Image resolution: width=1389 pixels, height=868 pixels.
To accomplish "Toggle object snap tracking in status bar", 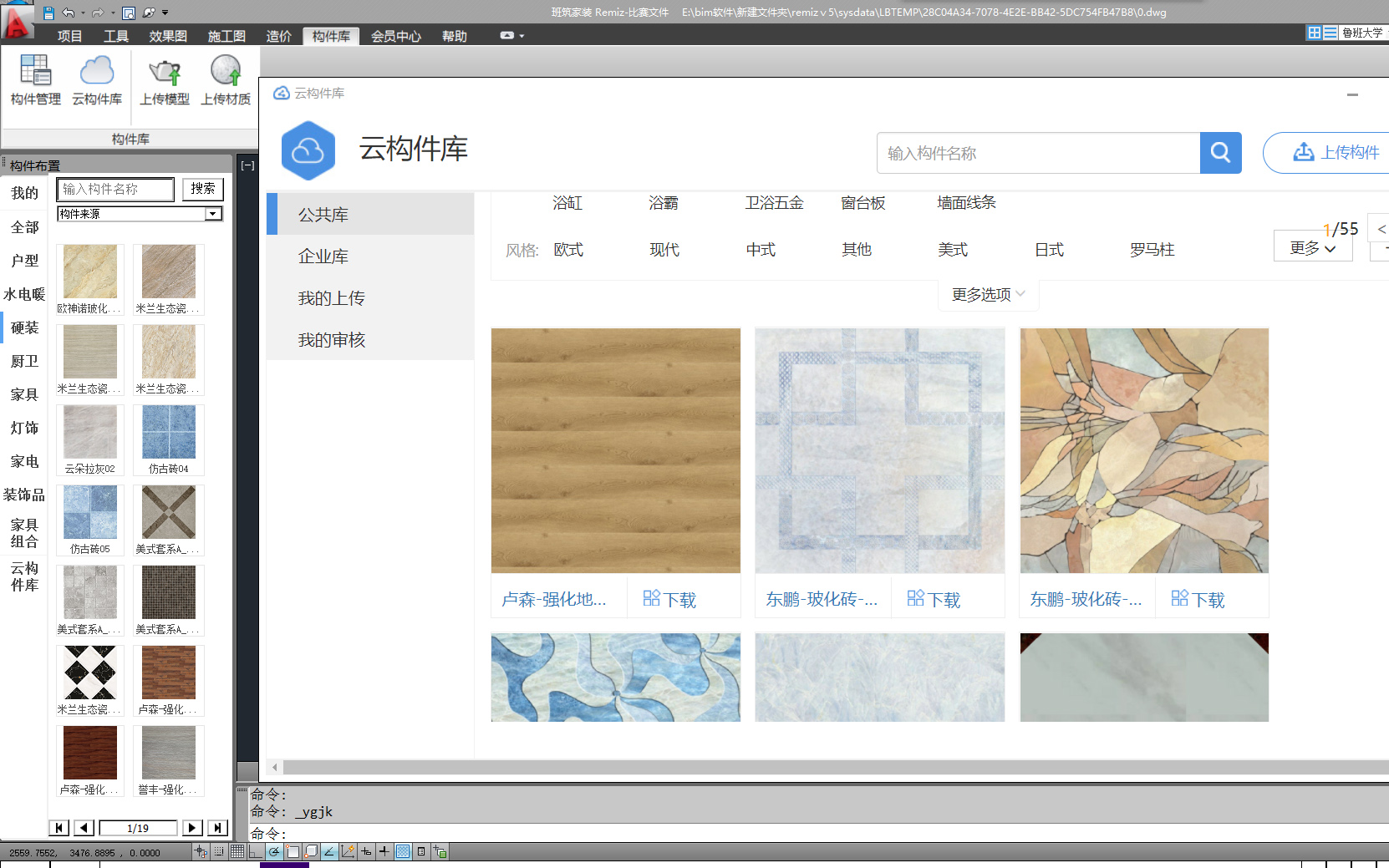I will (x=329, y=851).
